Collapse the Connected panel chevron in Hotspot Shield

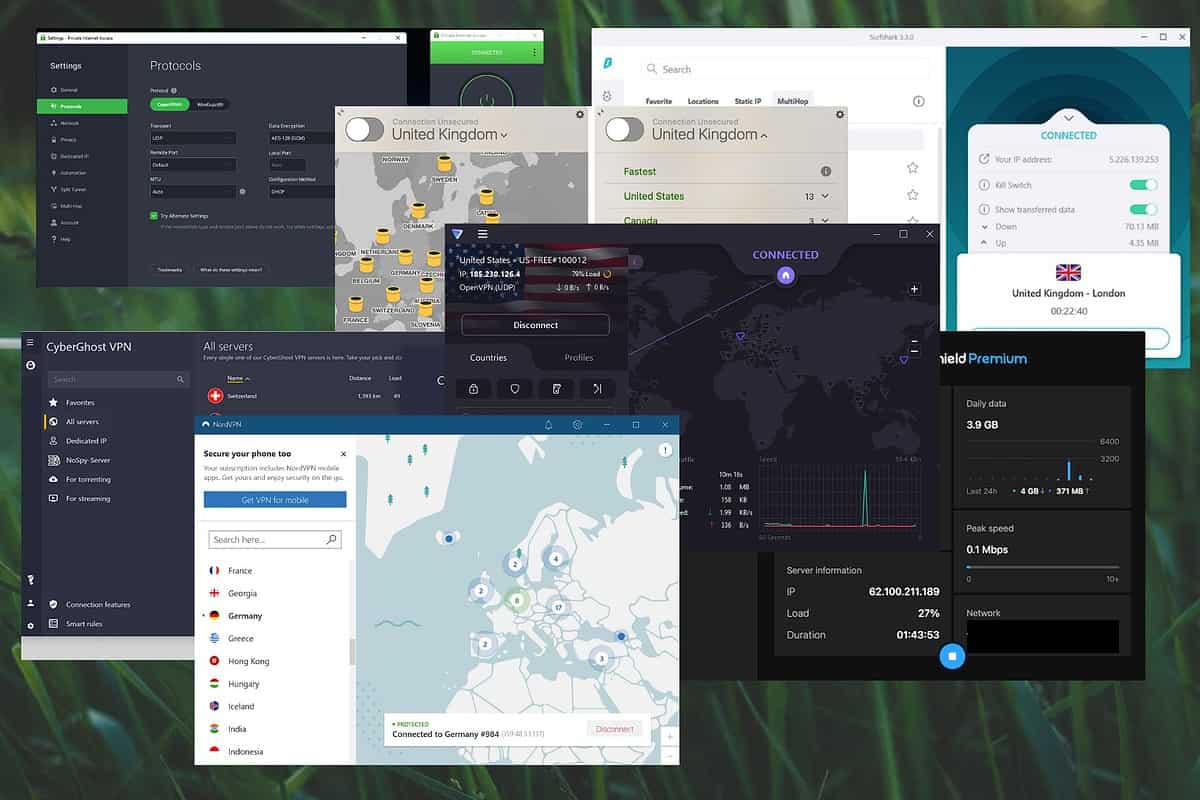[x=1069, y=117]
